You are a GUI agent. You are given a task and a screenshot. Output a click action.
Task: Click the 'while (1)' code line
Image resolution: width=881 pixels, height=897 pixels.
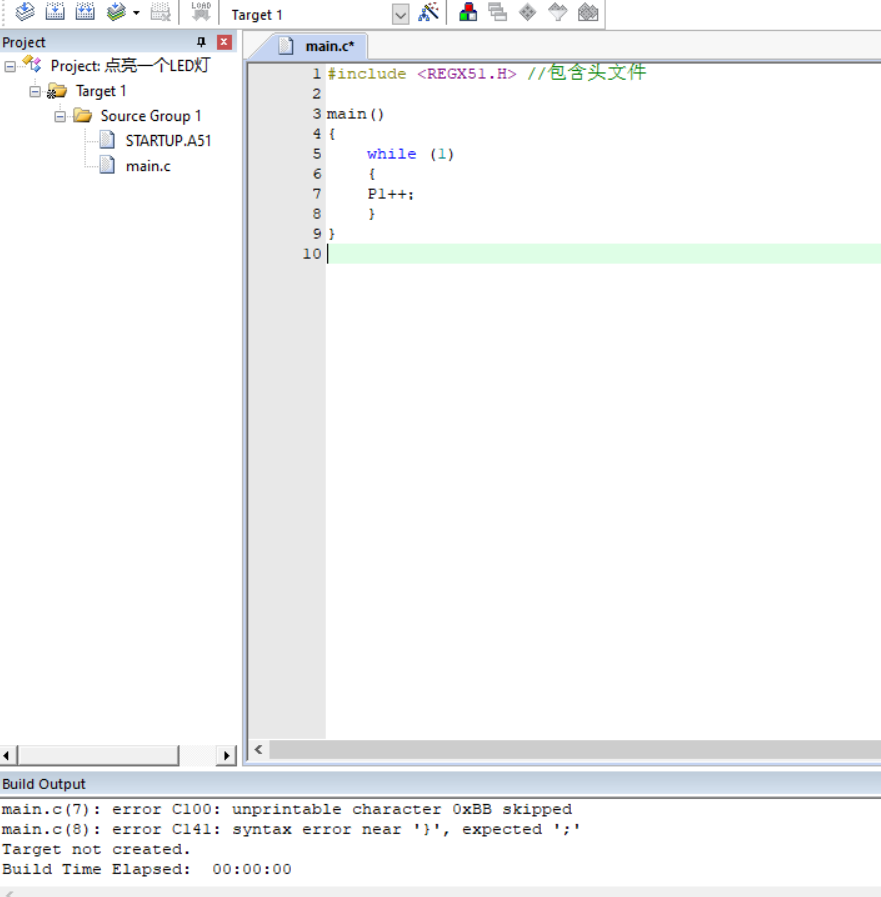click(x=410, y=154)
